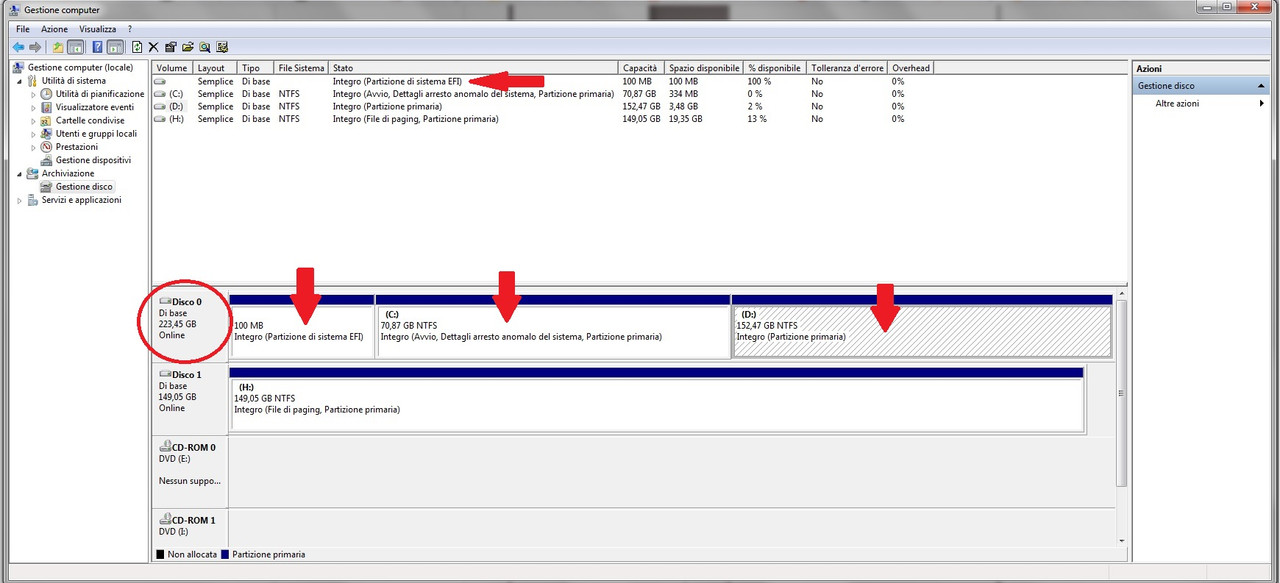This screenshot has height=583, width=1280.
Task: Click the Prestazioni icon in the tree
Action: point(47,147)
